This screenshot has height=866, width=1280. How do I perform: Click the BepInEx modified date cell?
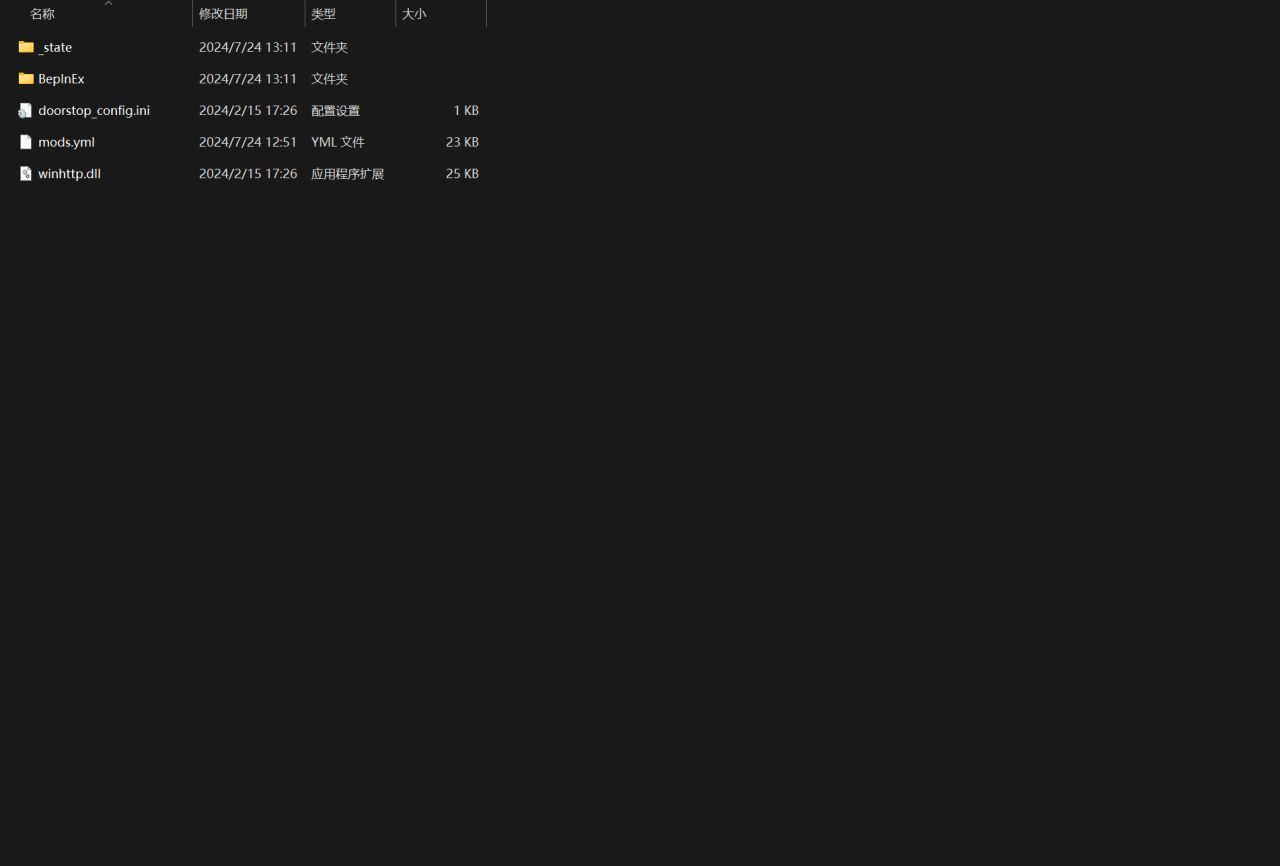pyautogui.click(x=248, y=79)
